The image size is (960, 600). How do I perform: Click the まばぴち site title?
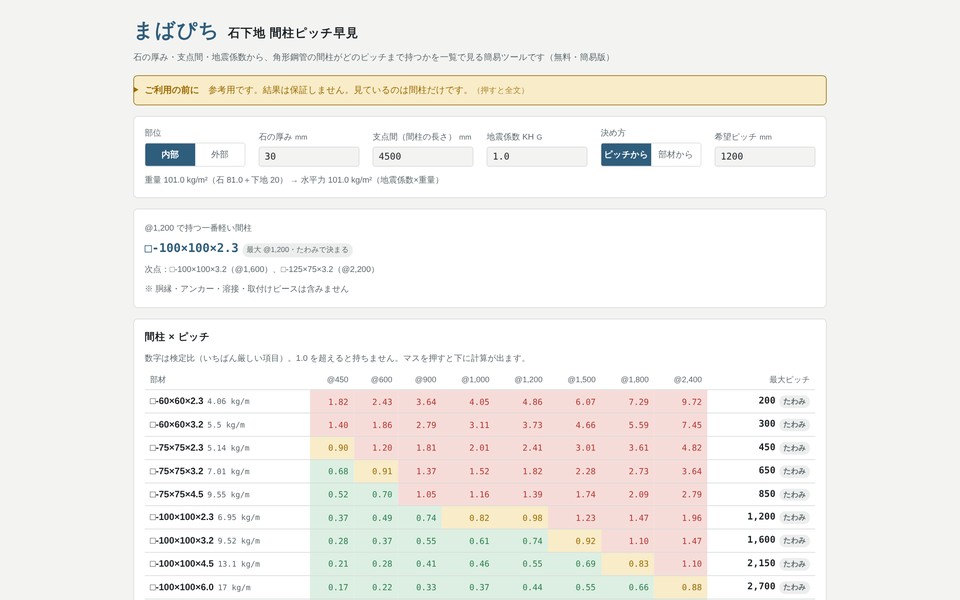coord(176,31)
